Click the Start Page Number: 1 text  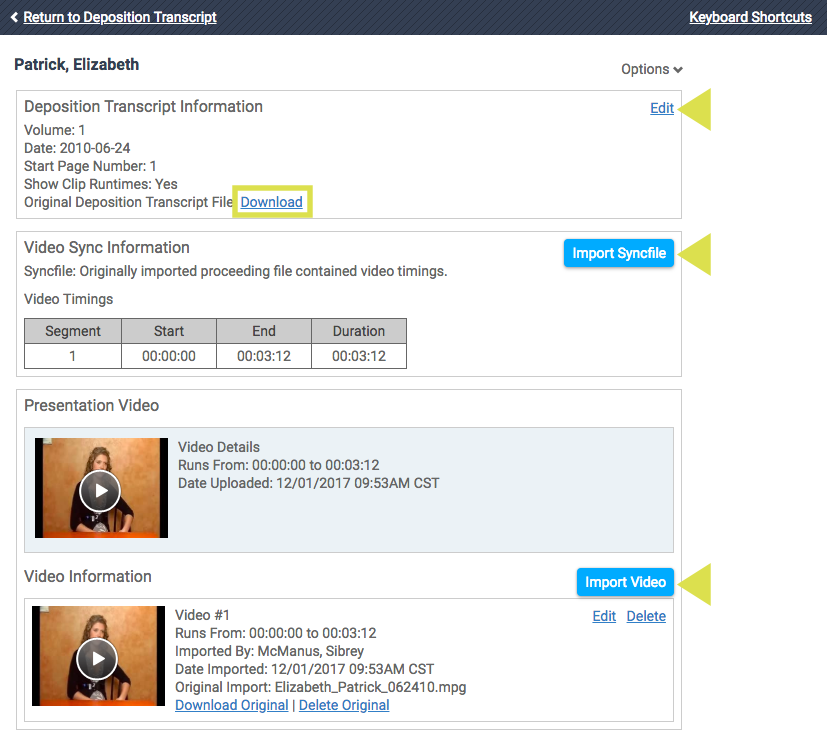click(90, 166)
